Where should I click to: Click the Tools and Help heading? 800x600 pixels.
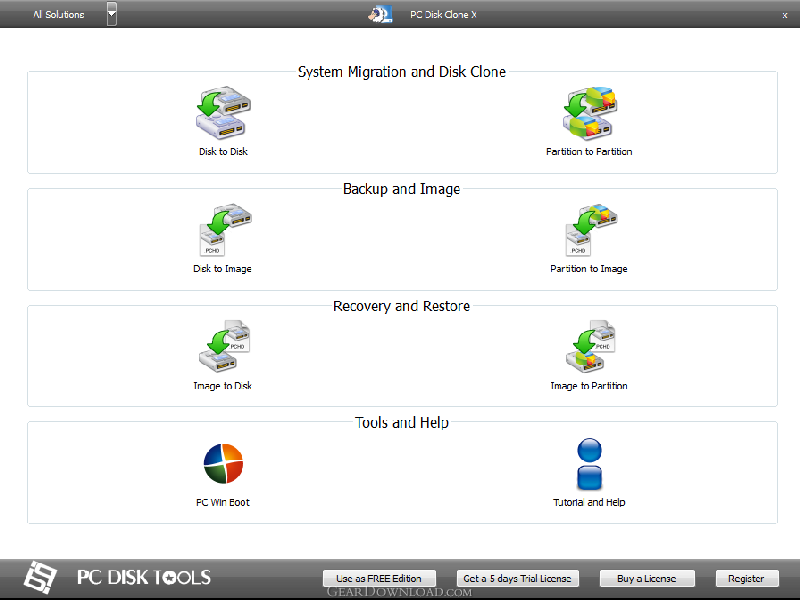402,422
